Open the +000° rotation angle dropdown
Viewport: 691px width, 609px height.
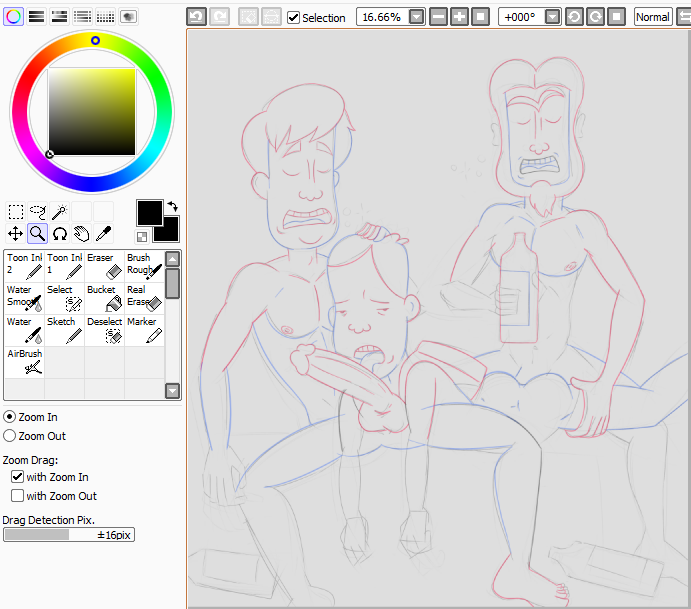tap(552, 17)
